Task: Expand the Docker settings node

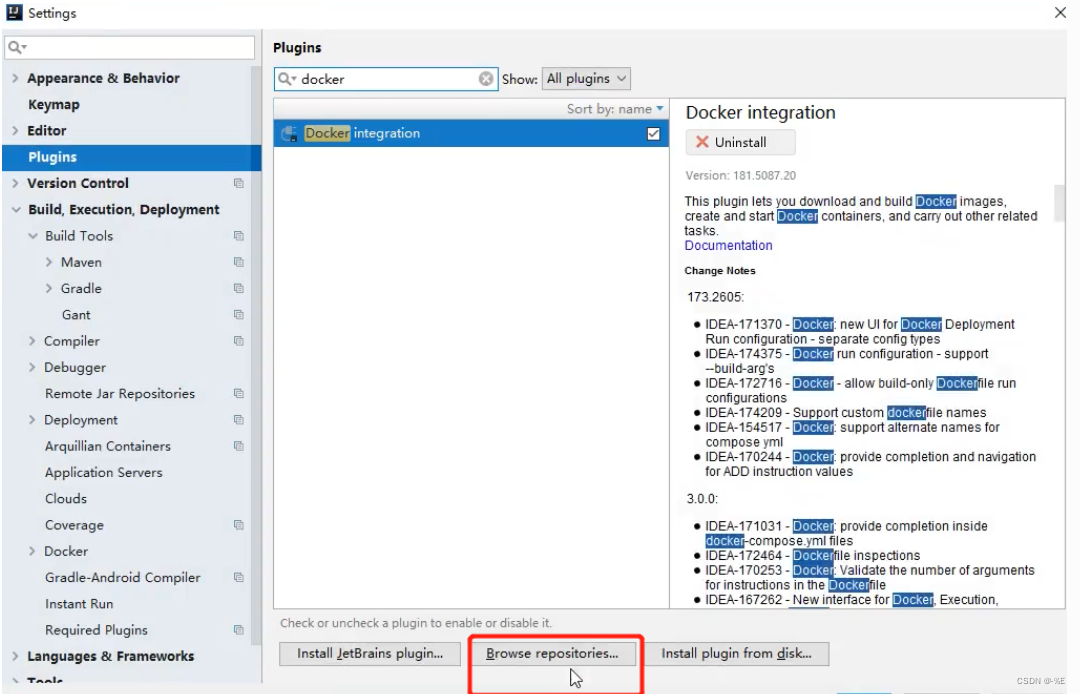Action: click(32, 551)
